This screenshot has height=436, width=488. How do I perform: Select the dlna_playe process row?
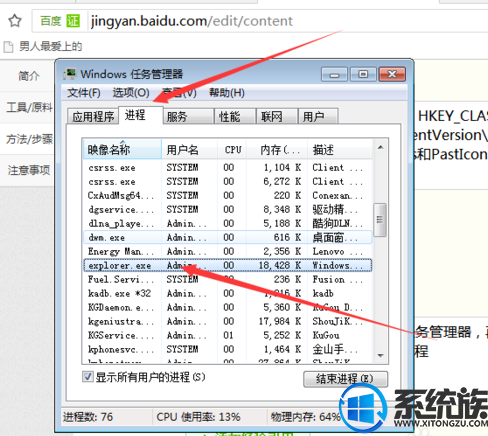click(228, 223)
